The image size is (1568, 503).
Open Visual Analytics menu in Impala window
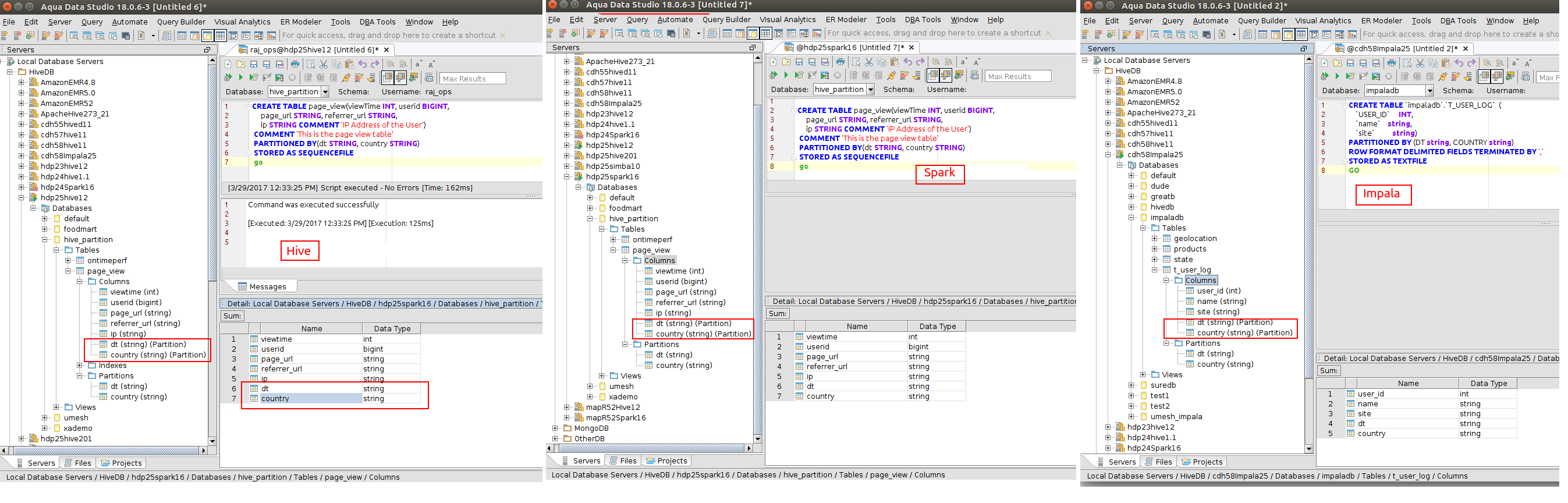pos(1324,21)
